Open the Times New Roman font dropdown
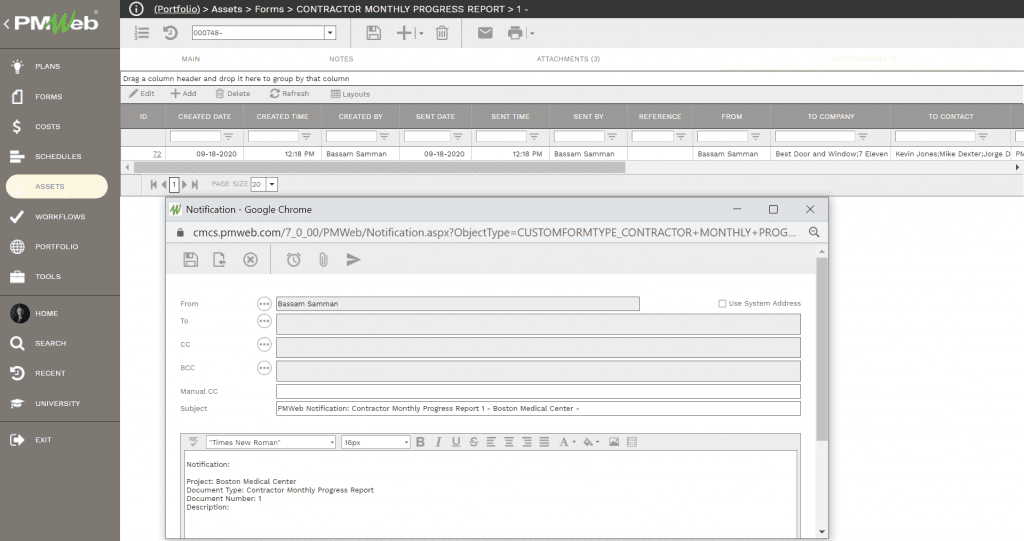This screenshot has height=541, width=1024. click(x=332, y=442)
